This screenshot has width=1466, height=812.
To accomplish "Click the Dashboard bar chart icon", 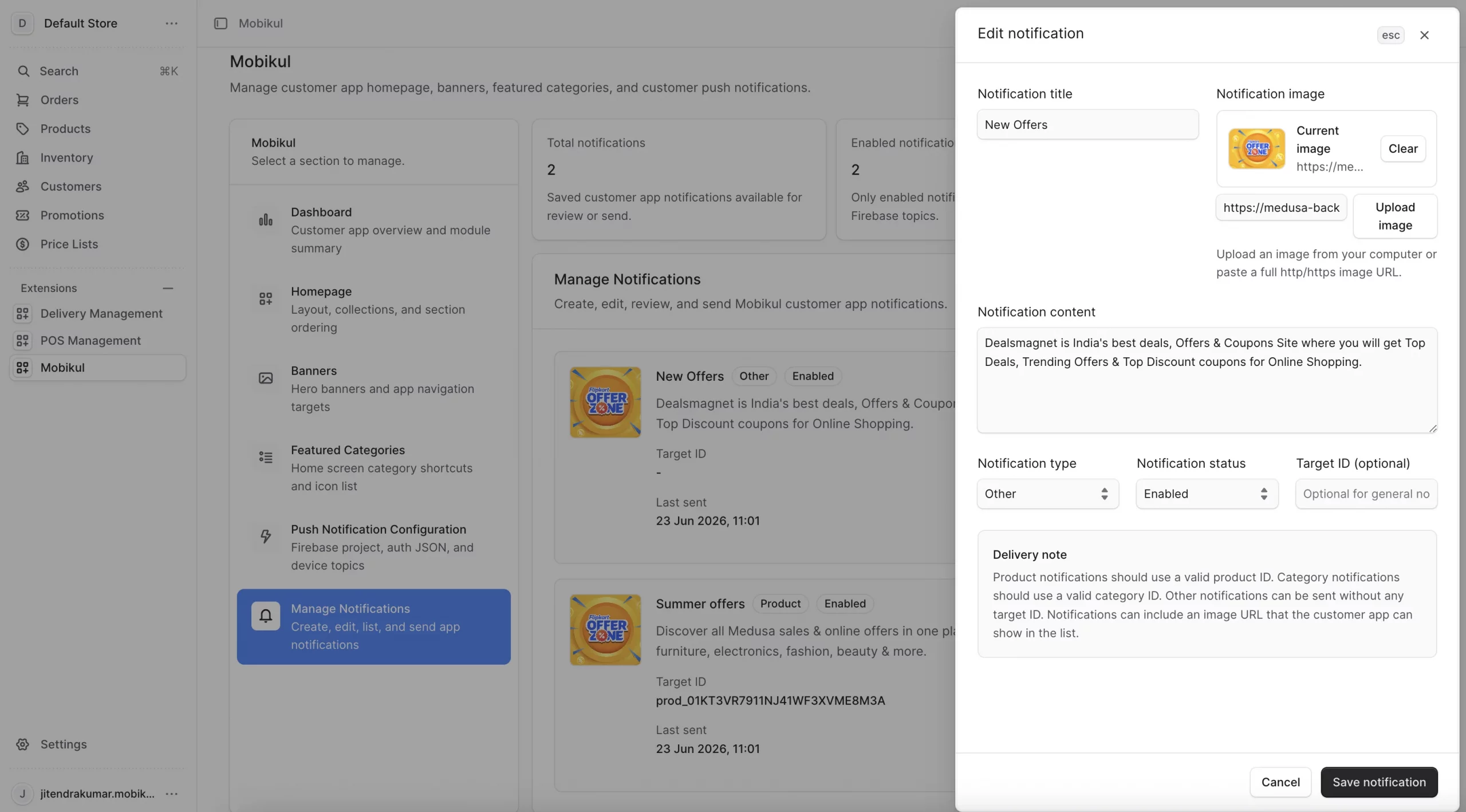I will point(266,220).
